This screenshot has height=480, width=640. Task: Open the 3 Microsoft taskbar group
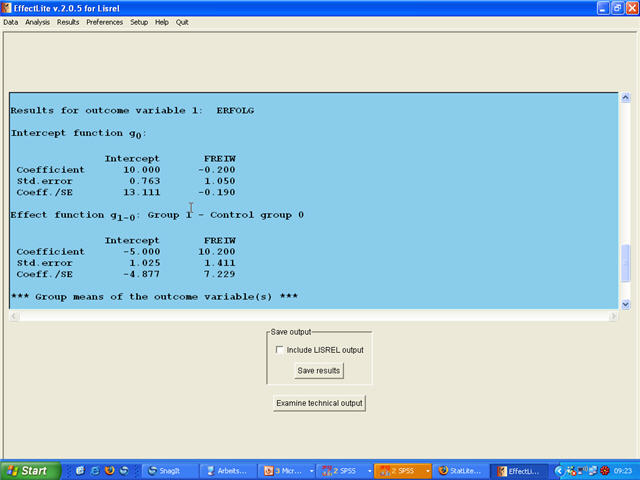click(x=284, y=470)
